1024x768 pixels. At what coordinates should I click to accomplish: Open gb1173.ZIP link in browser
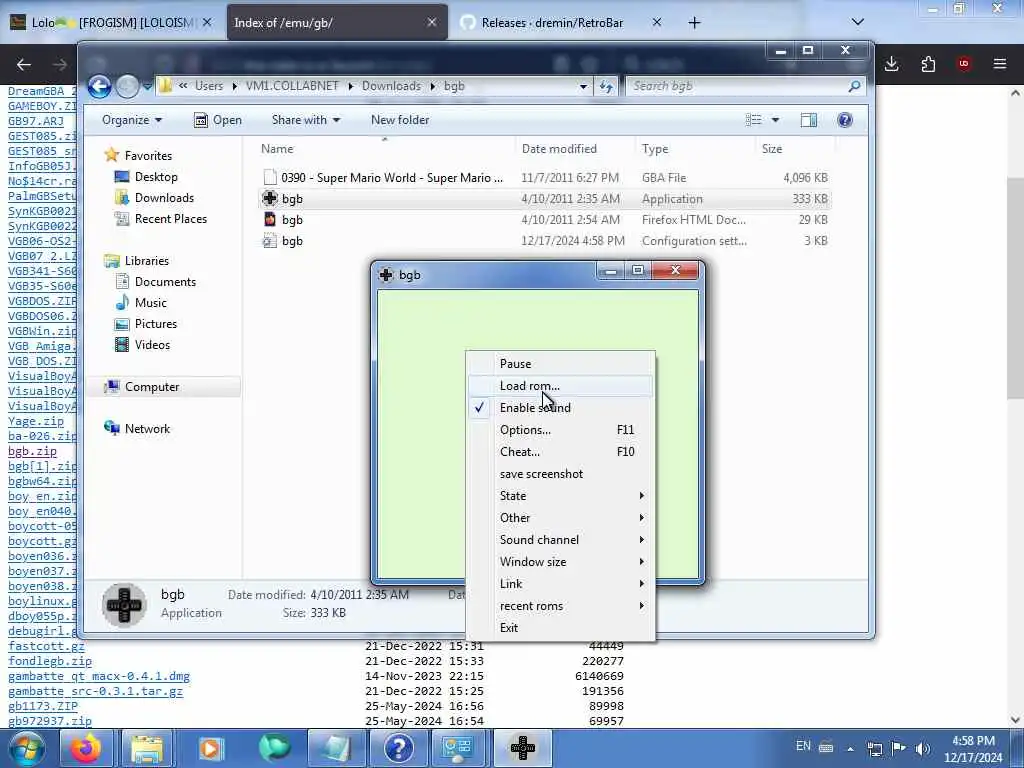42,707
